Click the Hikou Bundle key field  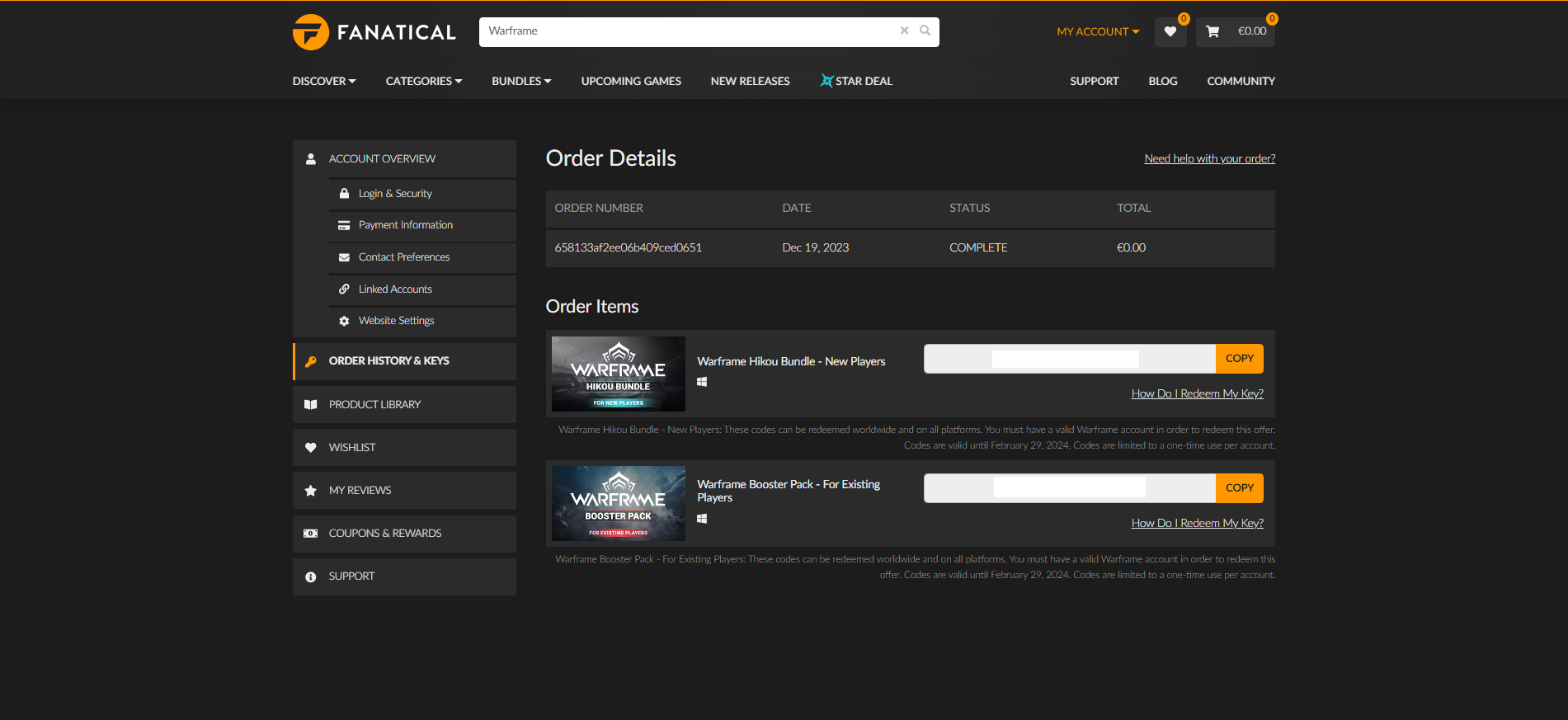1070,359
